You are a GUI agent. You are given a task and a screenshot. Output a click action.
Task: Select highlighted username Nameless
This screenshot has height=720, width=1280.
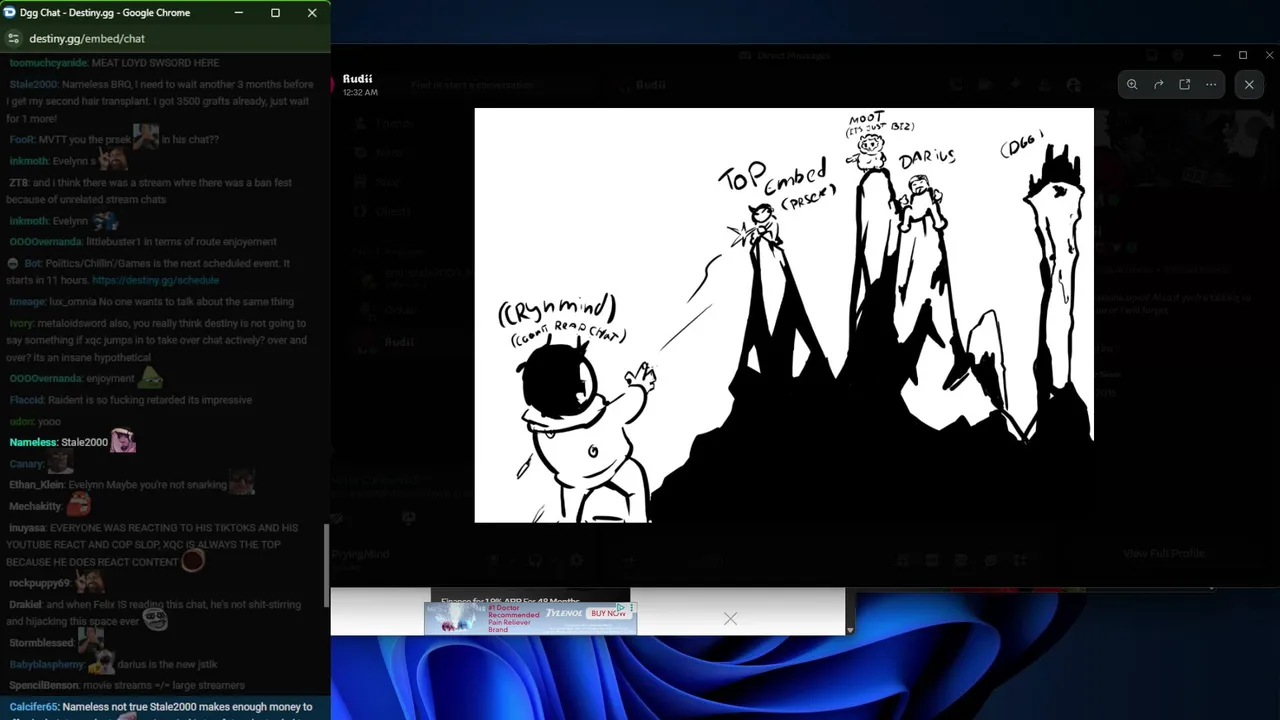(x=32, y=442)
